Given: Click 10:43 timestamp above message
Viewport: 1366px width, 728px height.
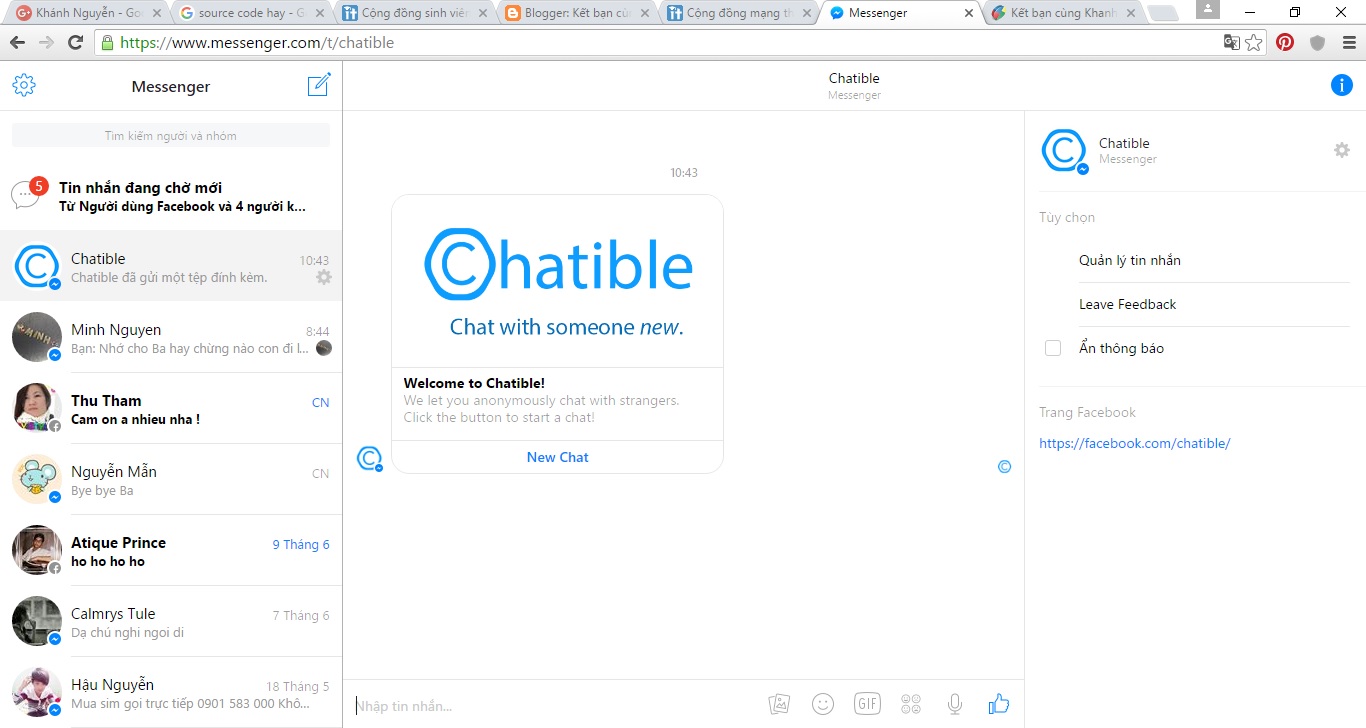Looking at the screenshot, I should (x=684, y=173).
